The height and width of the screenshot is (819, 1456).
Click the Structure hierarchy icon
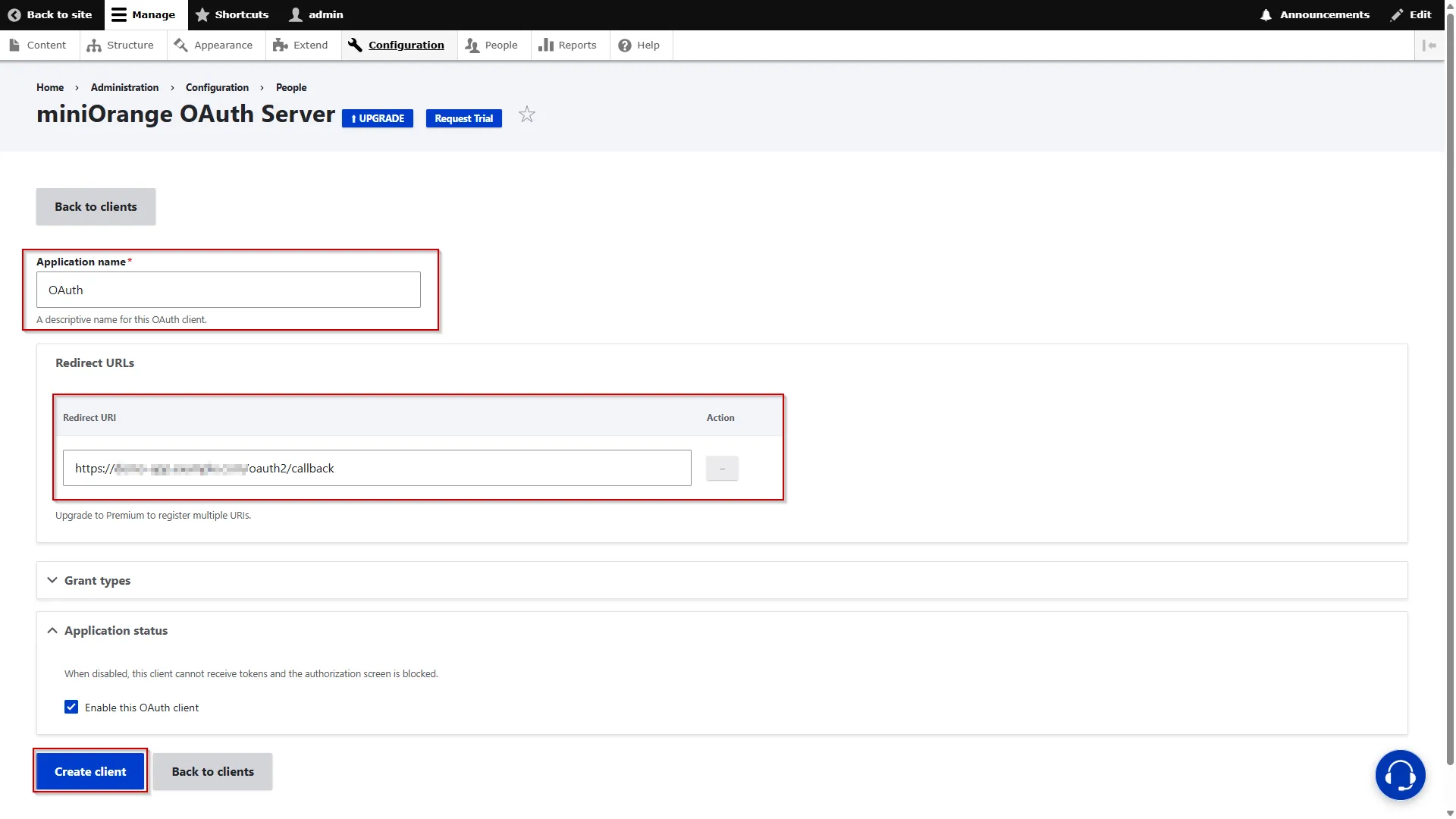point(94,45)
